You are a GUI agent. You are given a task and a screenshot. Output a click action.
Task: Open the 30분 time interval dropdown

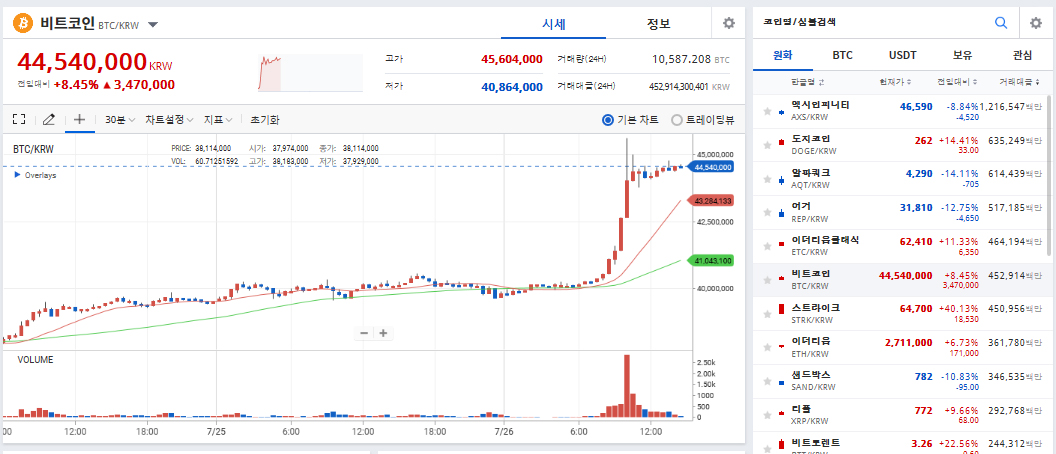[119, 120]
